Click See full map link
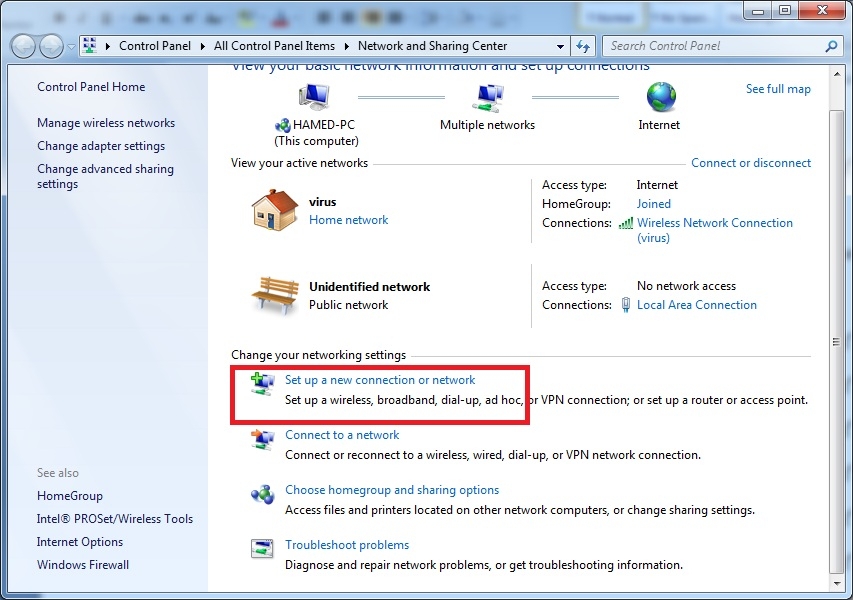 point(778,89)
